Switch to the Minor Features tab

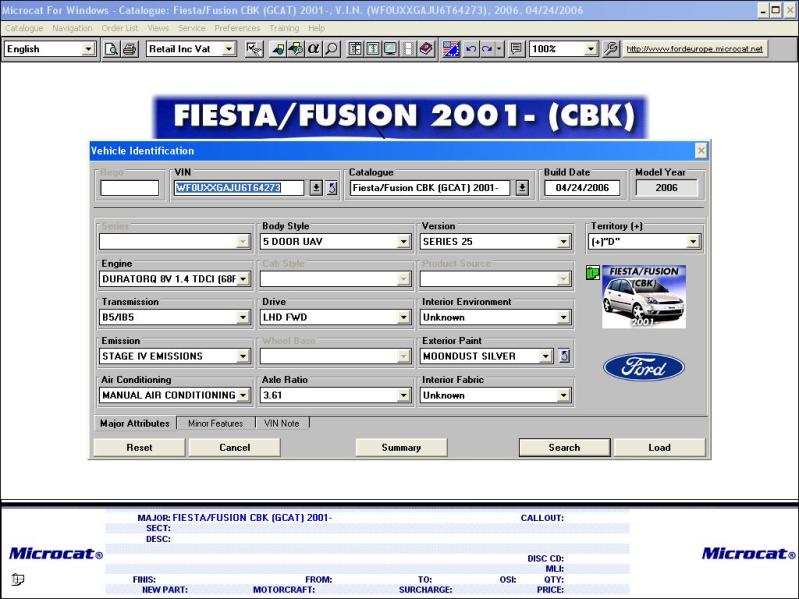point(215,423)
